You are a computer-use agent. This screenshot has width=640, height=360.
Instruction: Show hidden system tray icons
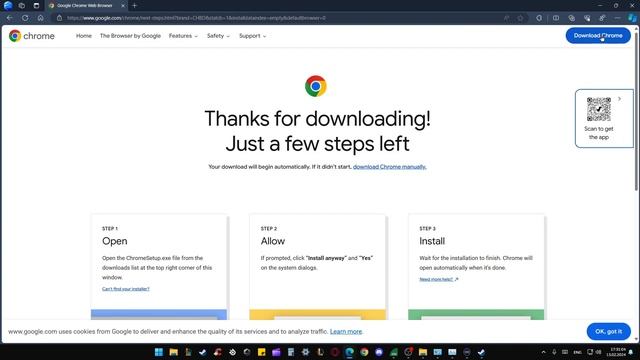coord(543,352)
